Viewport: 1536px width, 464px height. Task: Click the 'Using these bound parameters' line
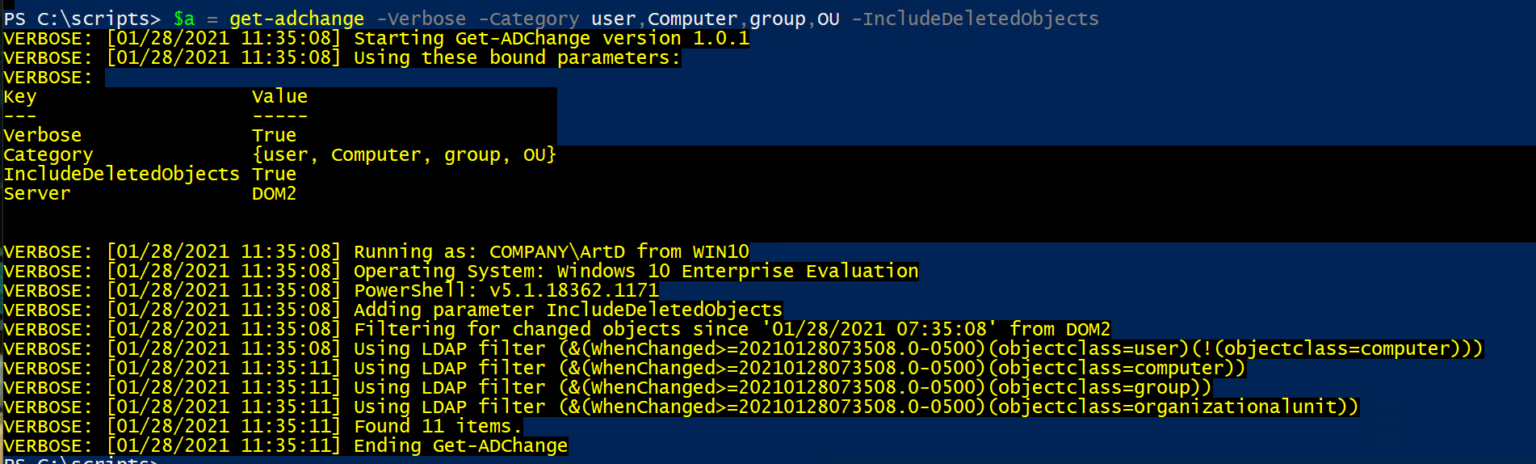click(x=343, y=58)
